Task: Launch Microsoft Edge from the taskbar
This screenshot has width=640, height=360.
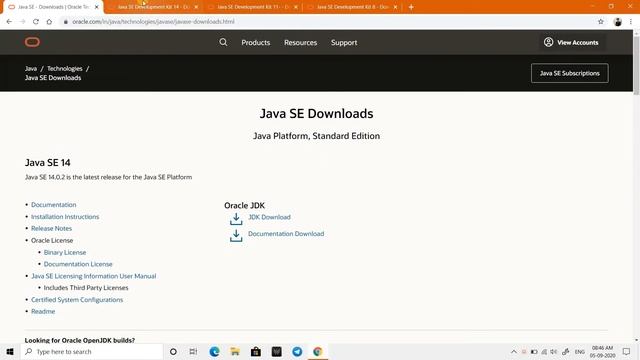Action: pyautogui.click(x=214, y=351)
